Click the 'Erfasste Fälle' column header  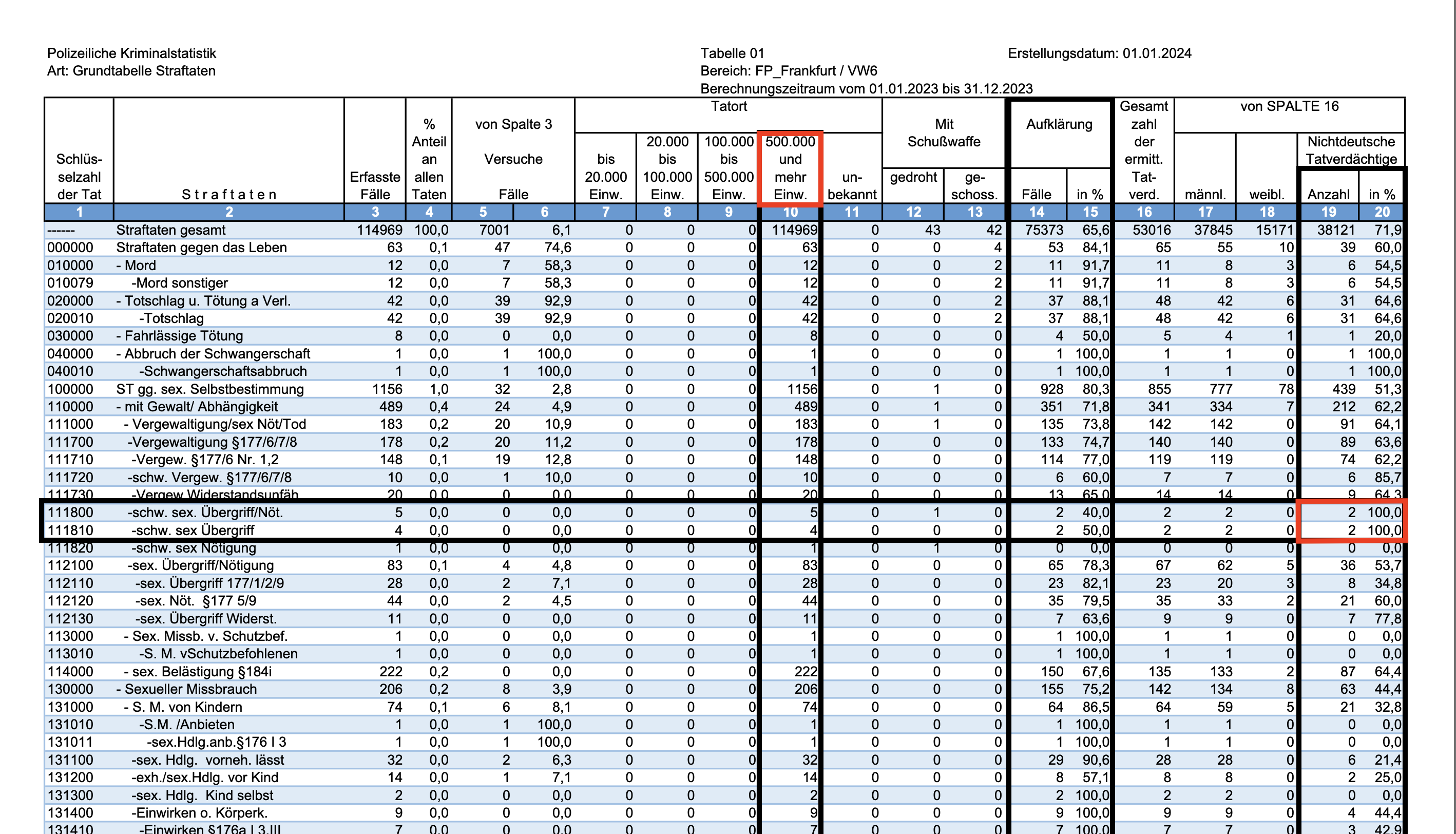[x=375, y=185]
